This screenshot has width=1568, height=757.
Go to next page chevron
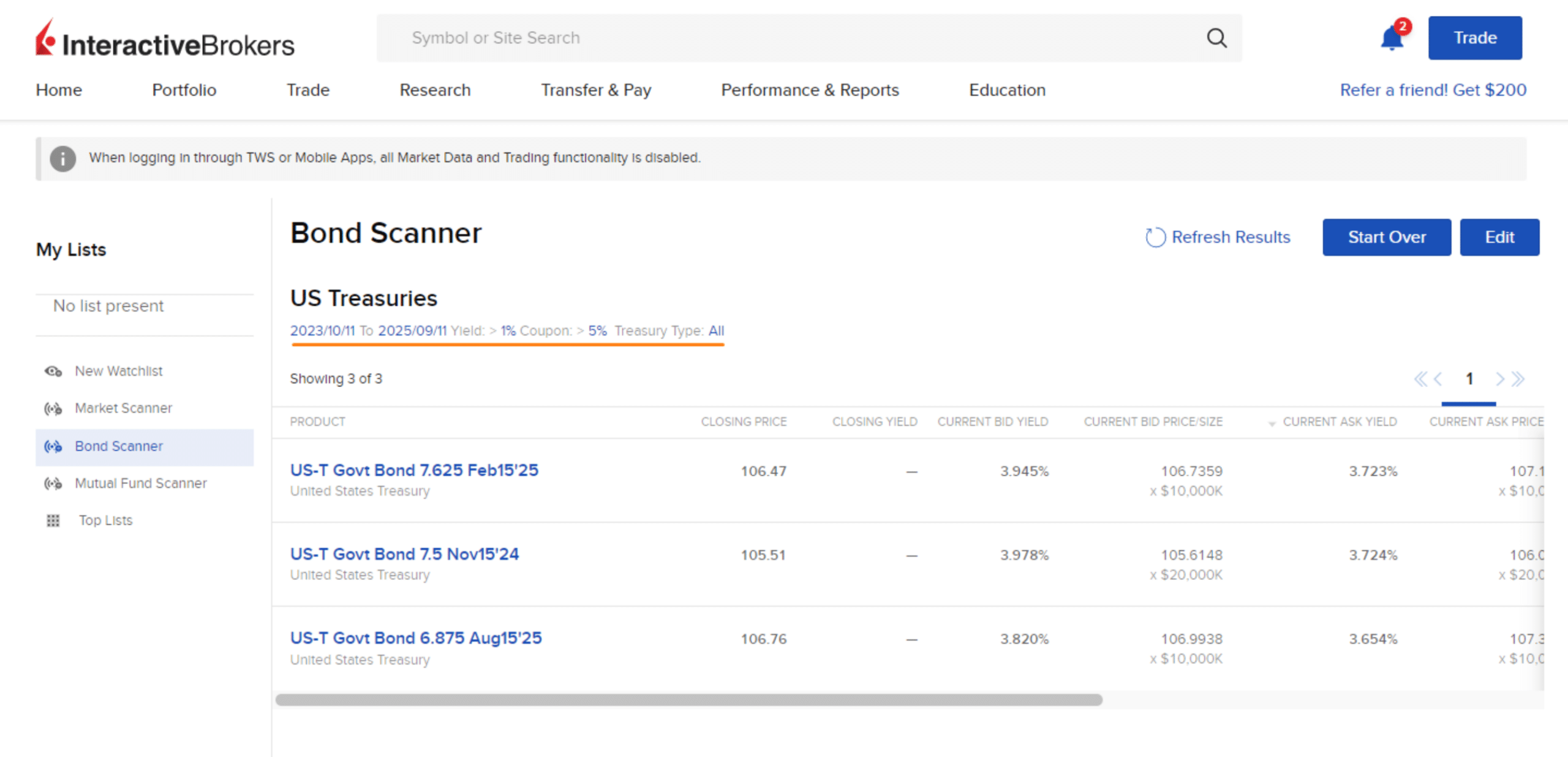pyautogui.click(x=1500, y=379)
